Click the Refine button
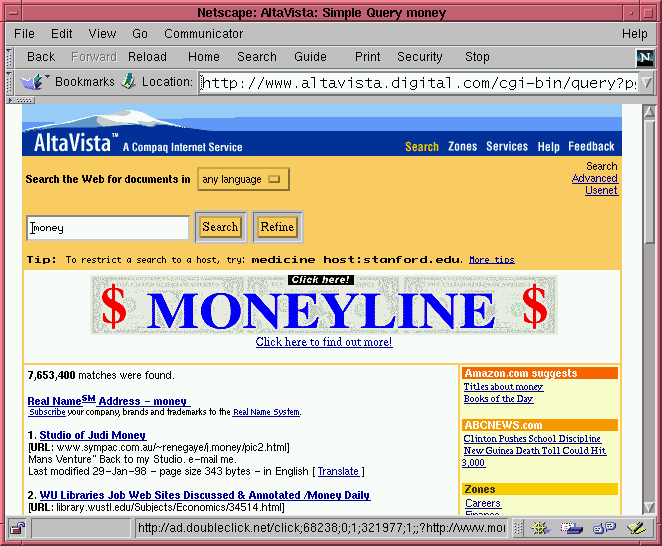The image size is (662, 546). (277, 227)
